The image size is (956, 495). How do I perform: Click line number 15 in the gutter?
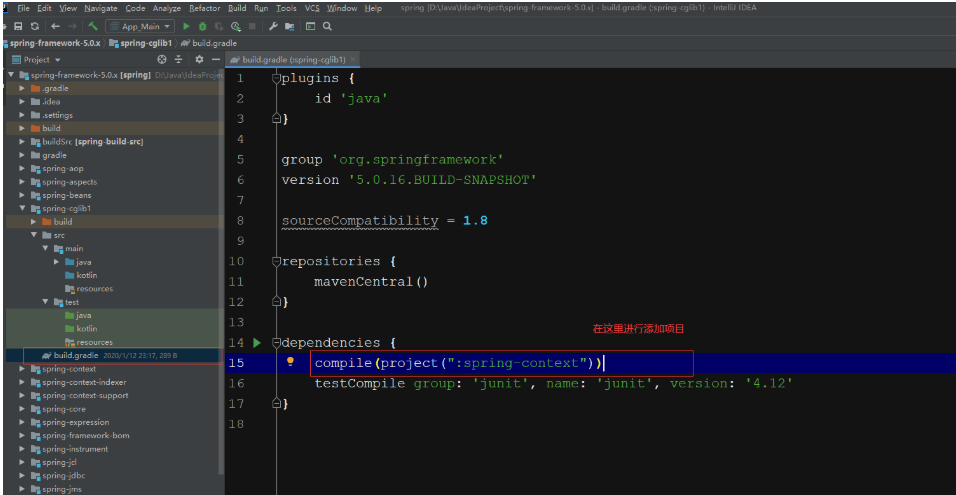236,363
